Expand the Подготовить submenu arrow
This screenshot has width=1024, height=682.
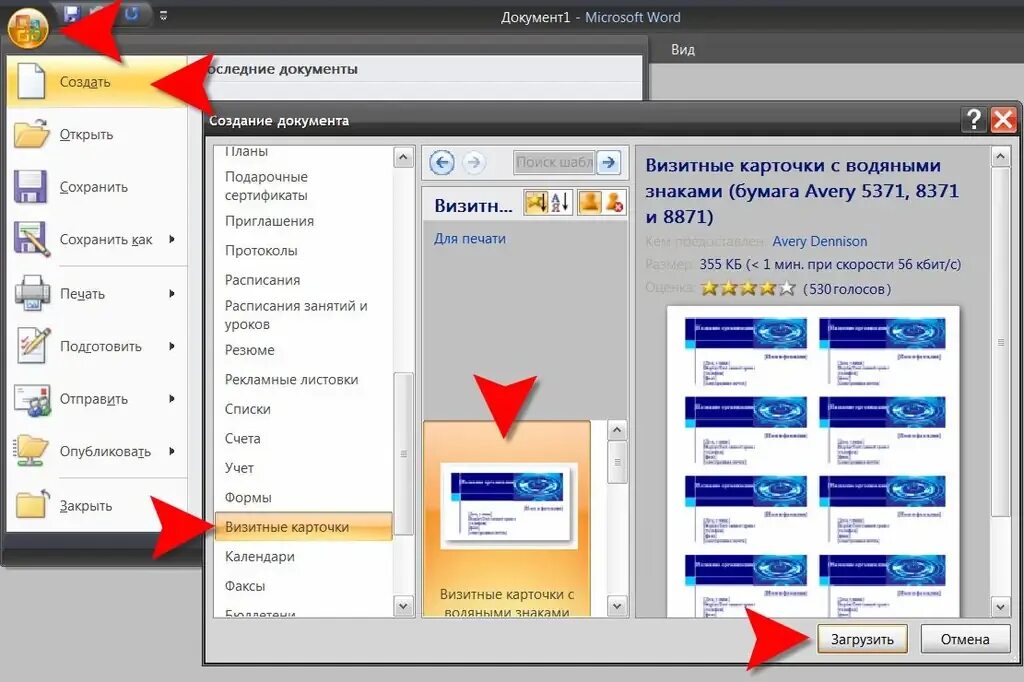pos(172,346)
